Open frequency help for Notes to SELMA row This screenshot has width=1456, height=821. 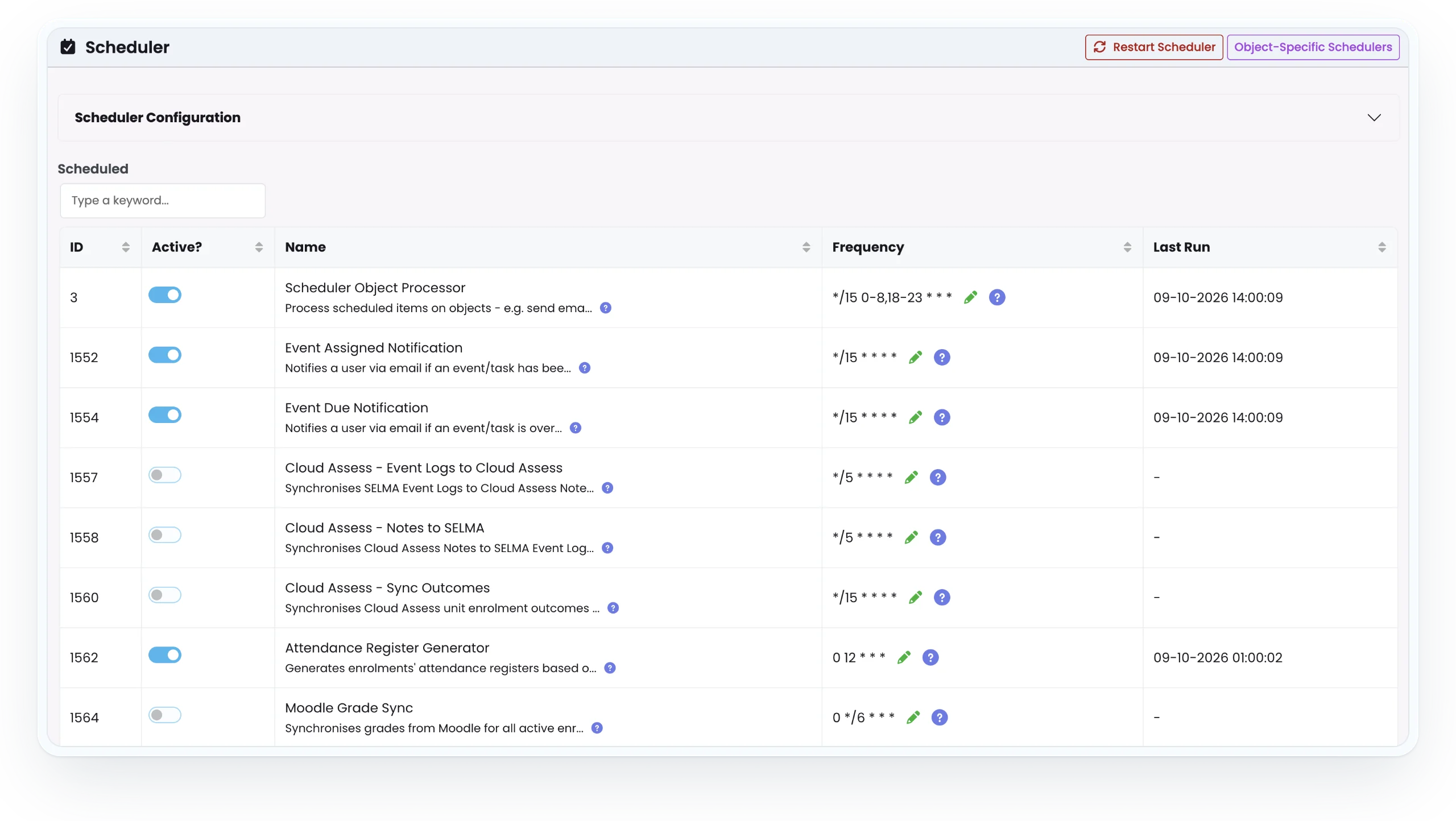click(937, 537)
